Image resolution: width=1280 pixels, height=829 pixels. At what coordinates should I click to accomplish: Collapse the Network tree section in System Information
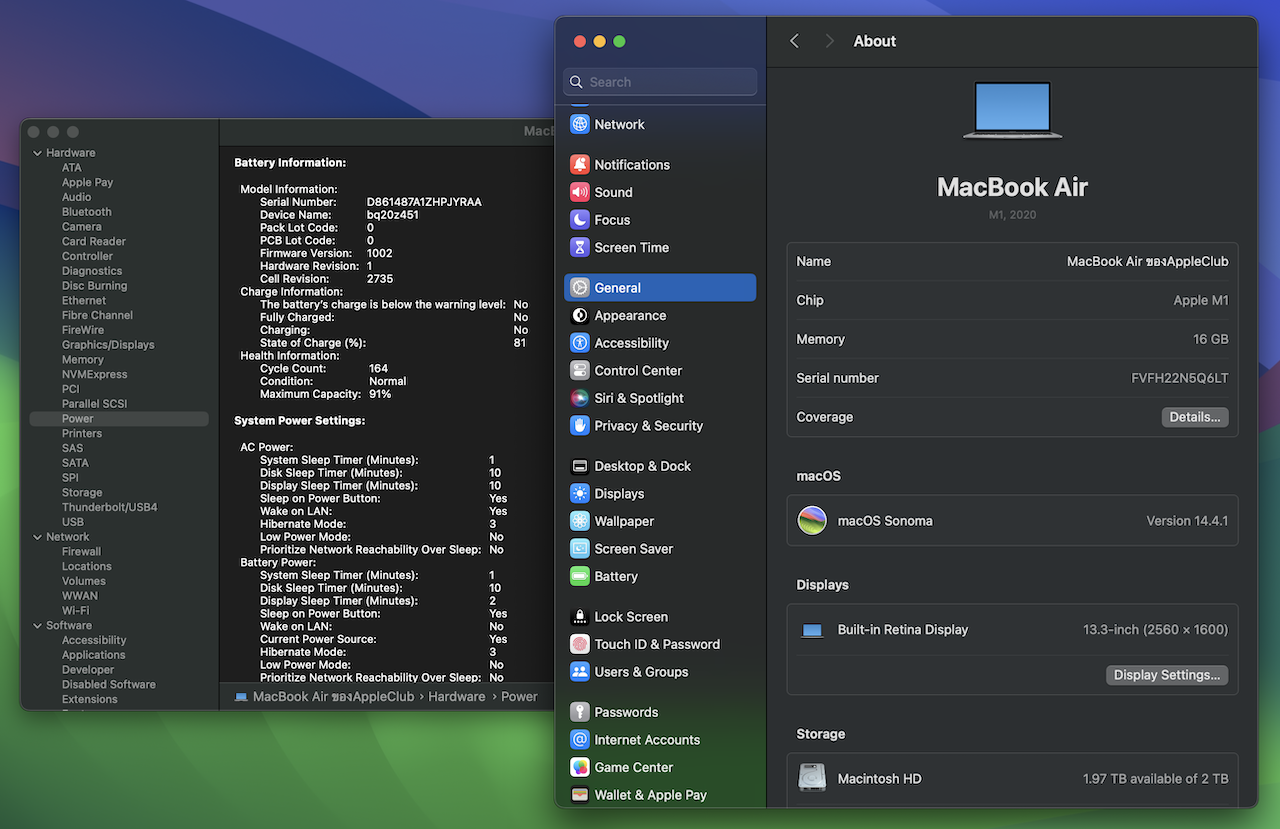click(37, 537)
